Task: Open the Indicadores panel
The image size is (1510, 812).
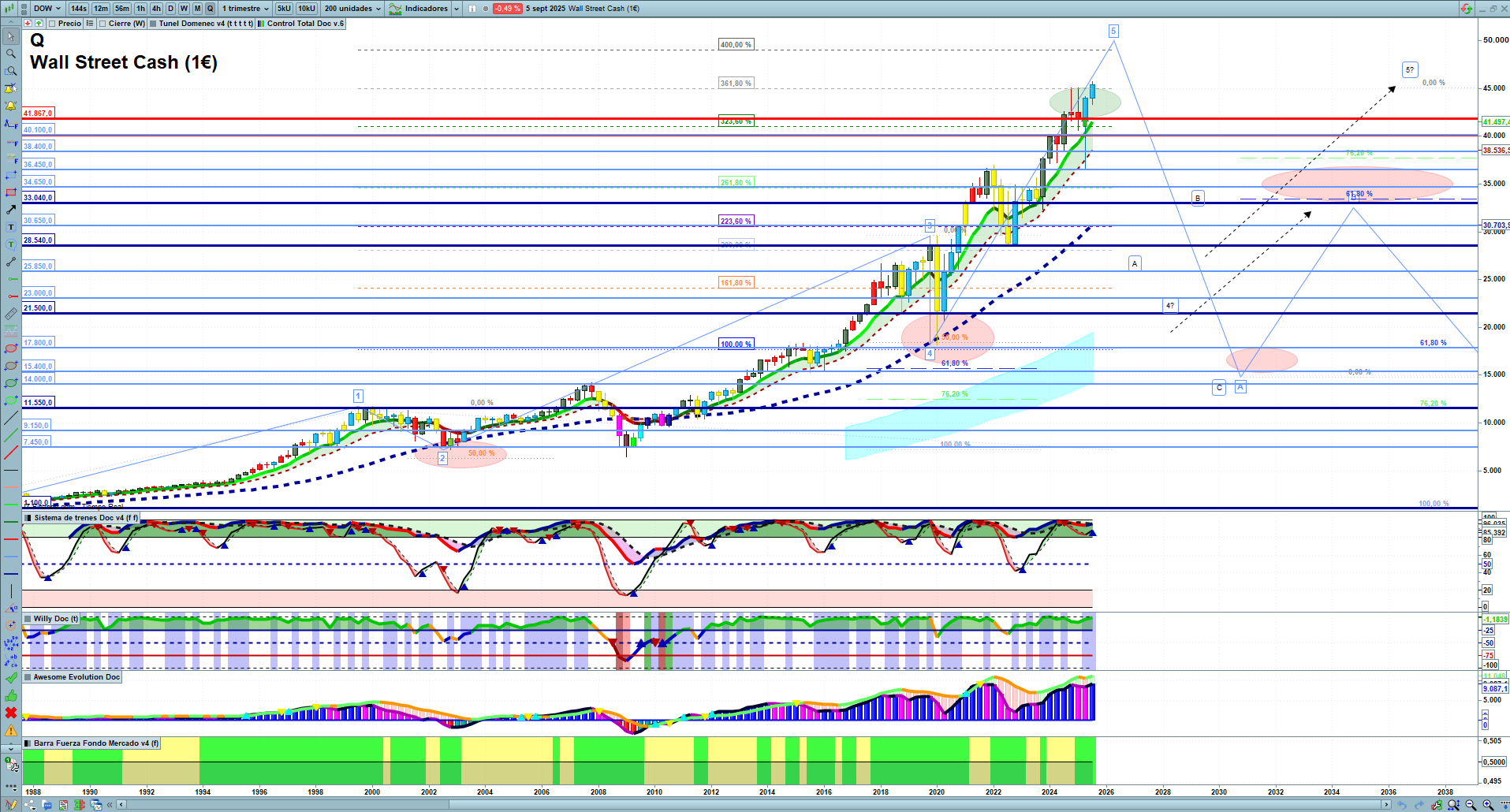Action: pyautogui.click(x=419, y=9)
